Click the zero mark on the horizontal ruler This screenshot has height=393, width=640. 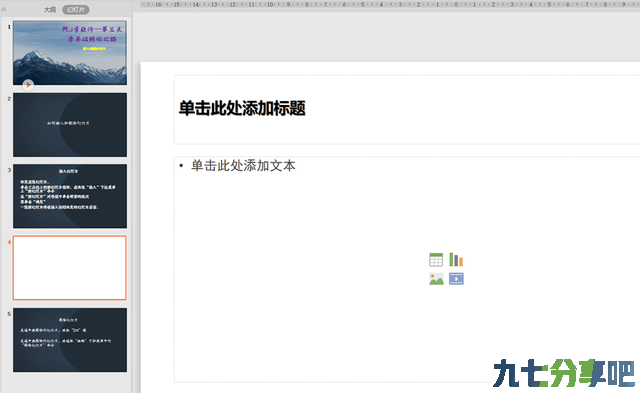coord(456,4)
